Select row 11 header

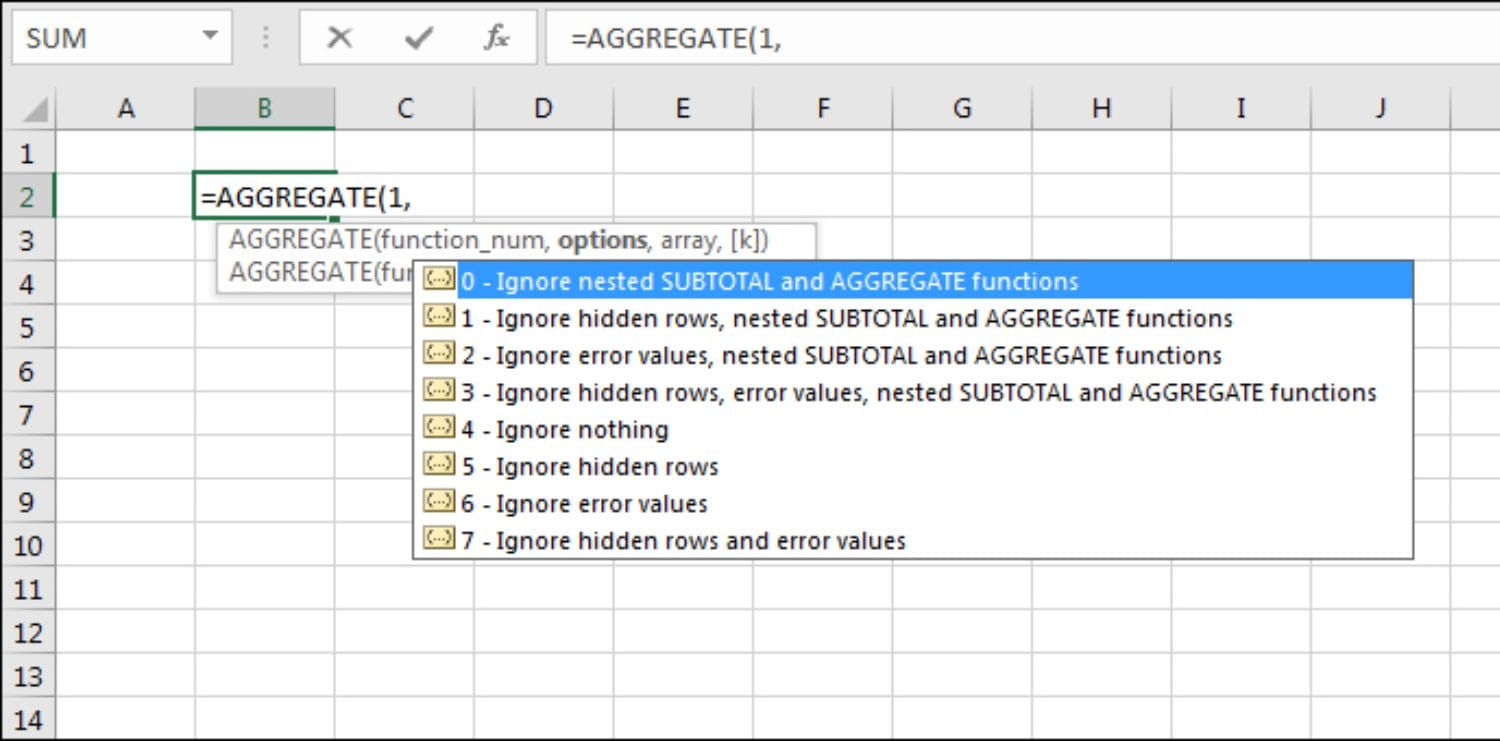click(27, 589)
